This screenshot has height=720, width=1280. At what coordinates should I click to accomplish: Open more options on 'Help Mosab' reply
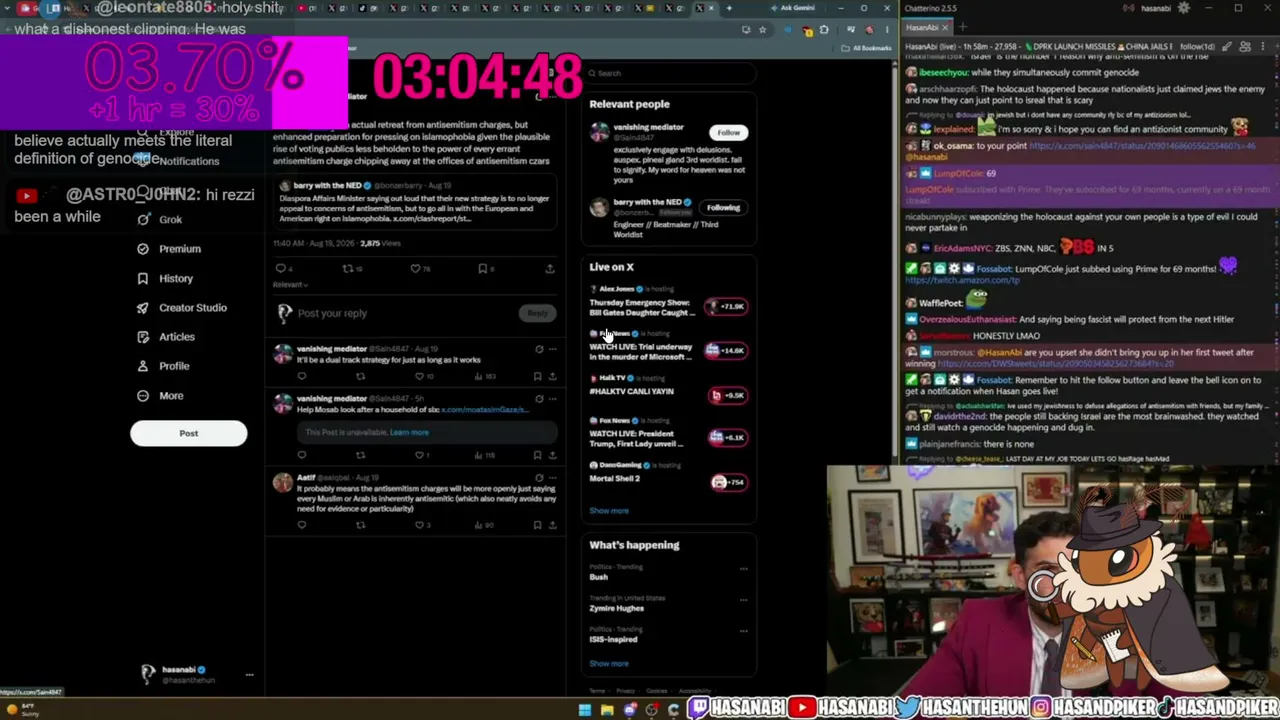click(x=551, y=399)
